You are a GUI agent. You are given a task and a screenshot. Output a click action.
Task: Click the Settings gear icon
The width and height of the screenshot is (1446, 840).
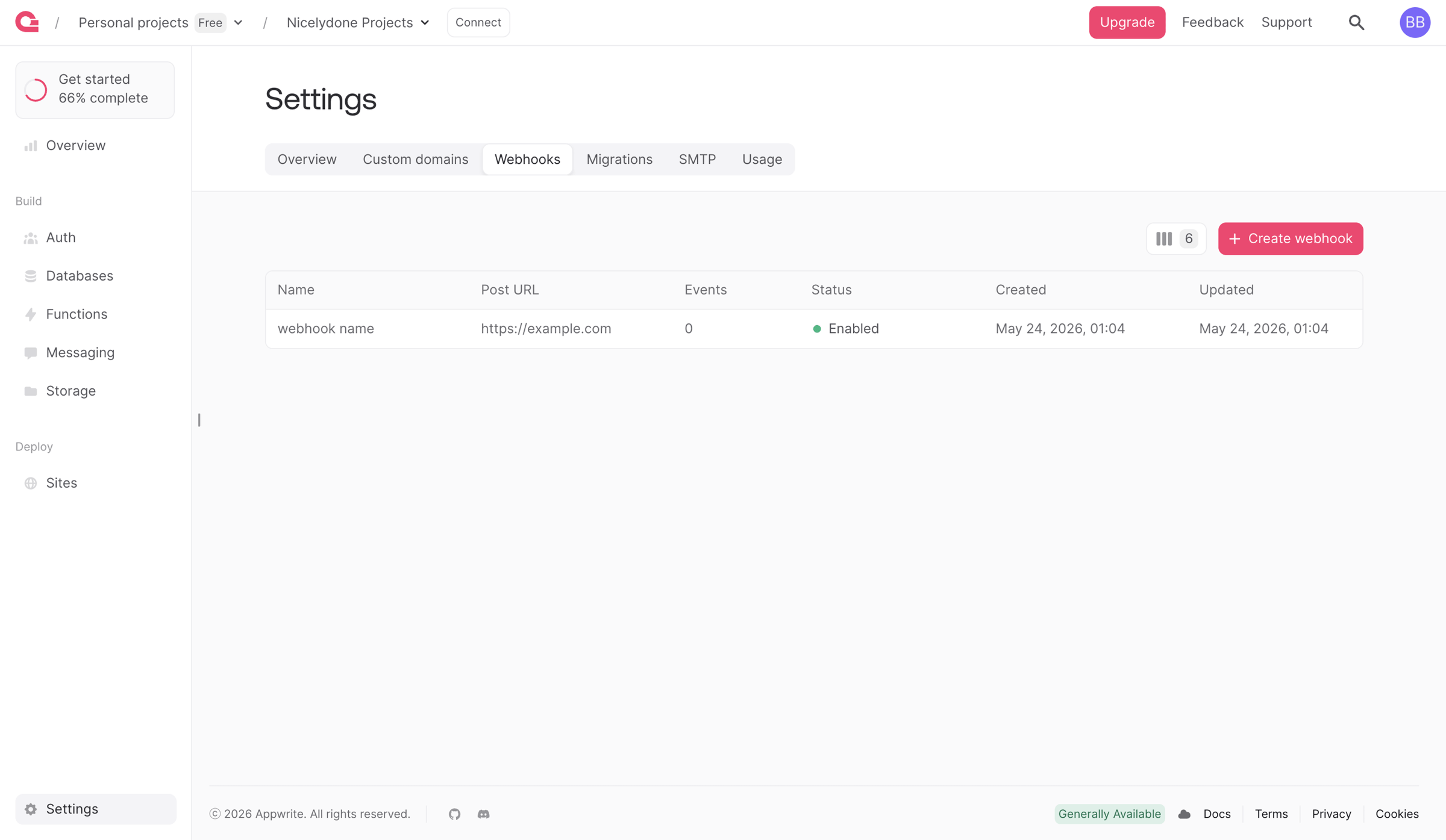[31, 809]
